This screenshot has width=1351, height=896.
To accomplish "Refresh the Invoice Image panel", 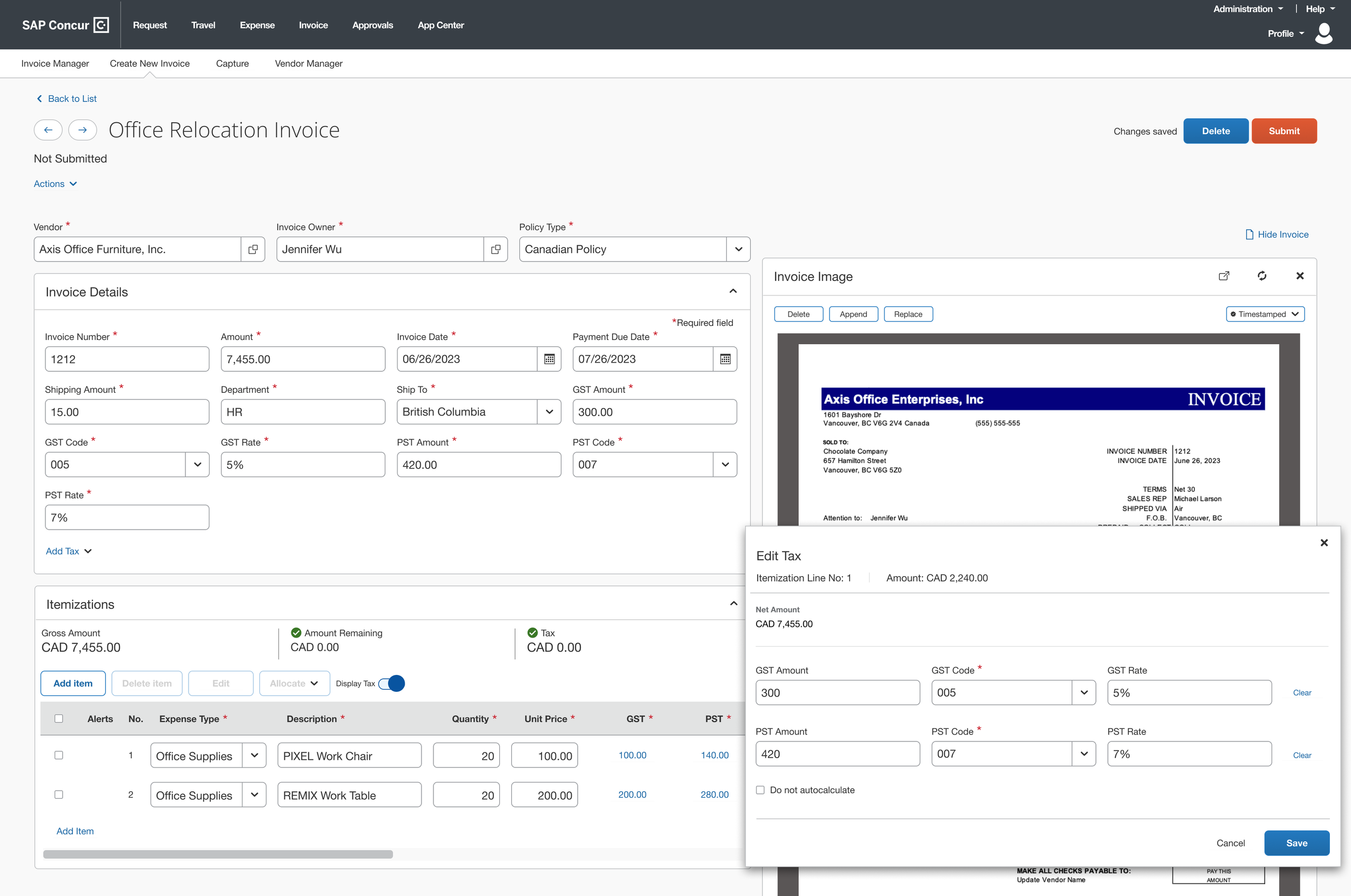I will tap(1262, 276).
